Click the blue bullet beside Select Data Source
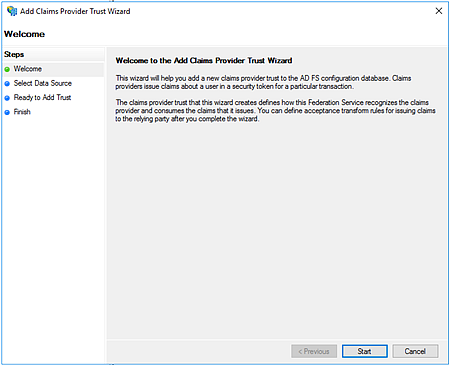The width and height of the screenshot is (450, 365). coord(7,84)
